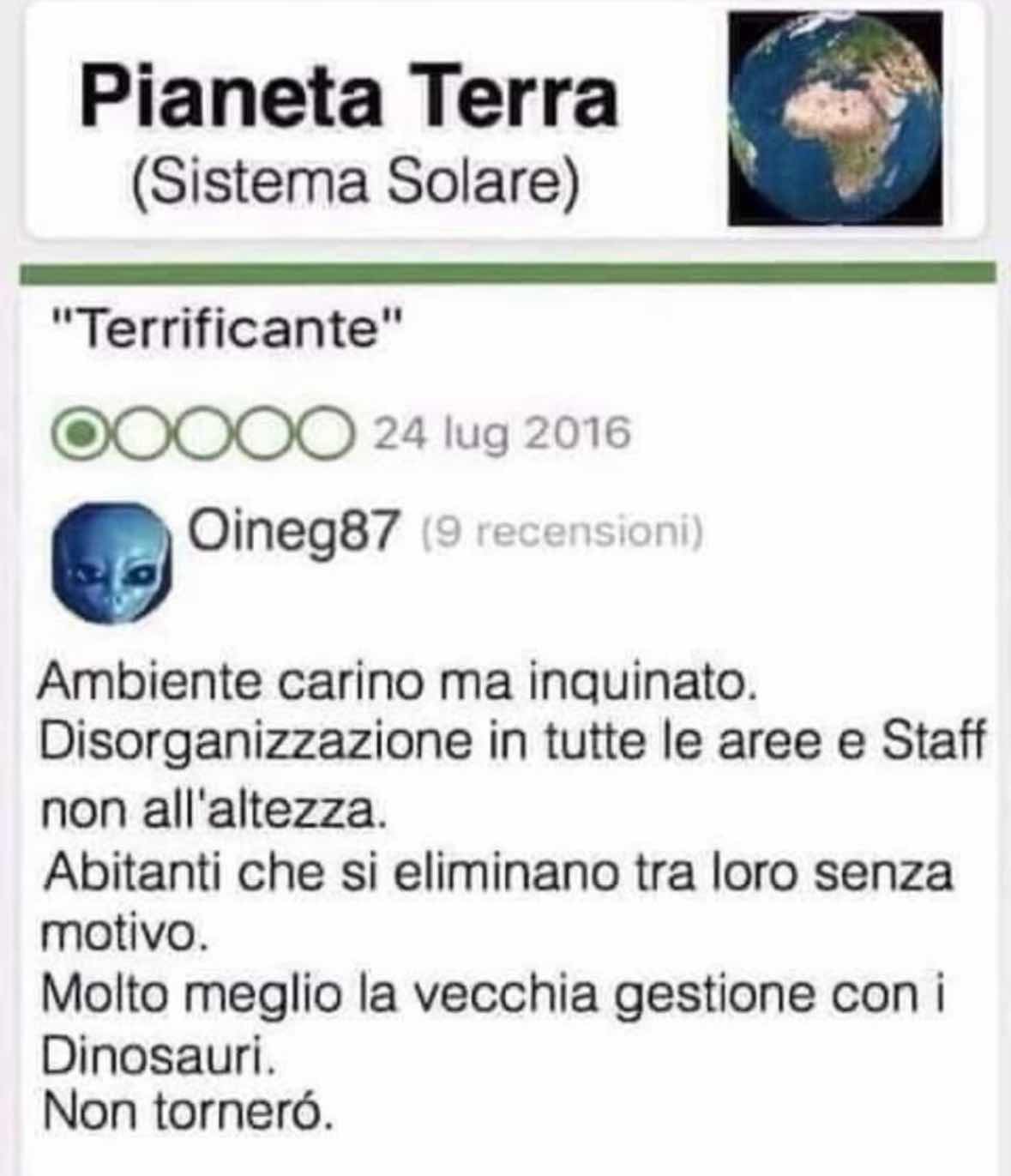Click the "Abitanti che si eliminano" sentence
Viewport: 1011px width, 1176px height.
pos(497,902)
